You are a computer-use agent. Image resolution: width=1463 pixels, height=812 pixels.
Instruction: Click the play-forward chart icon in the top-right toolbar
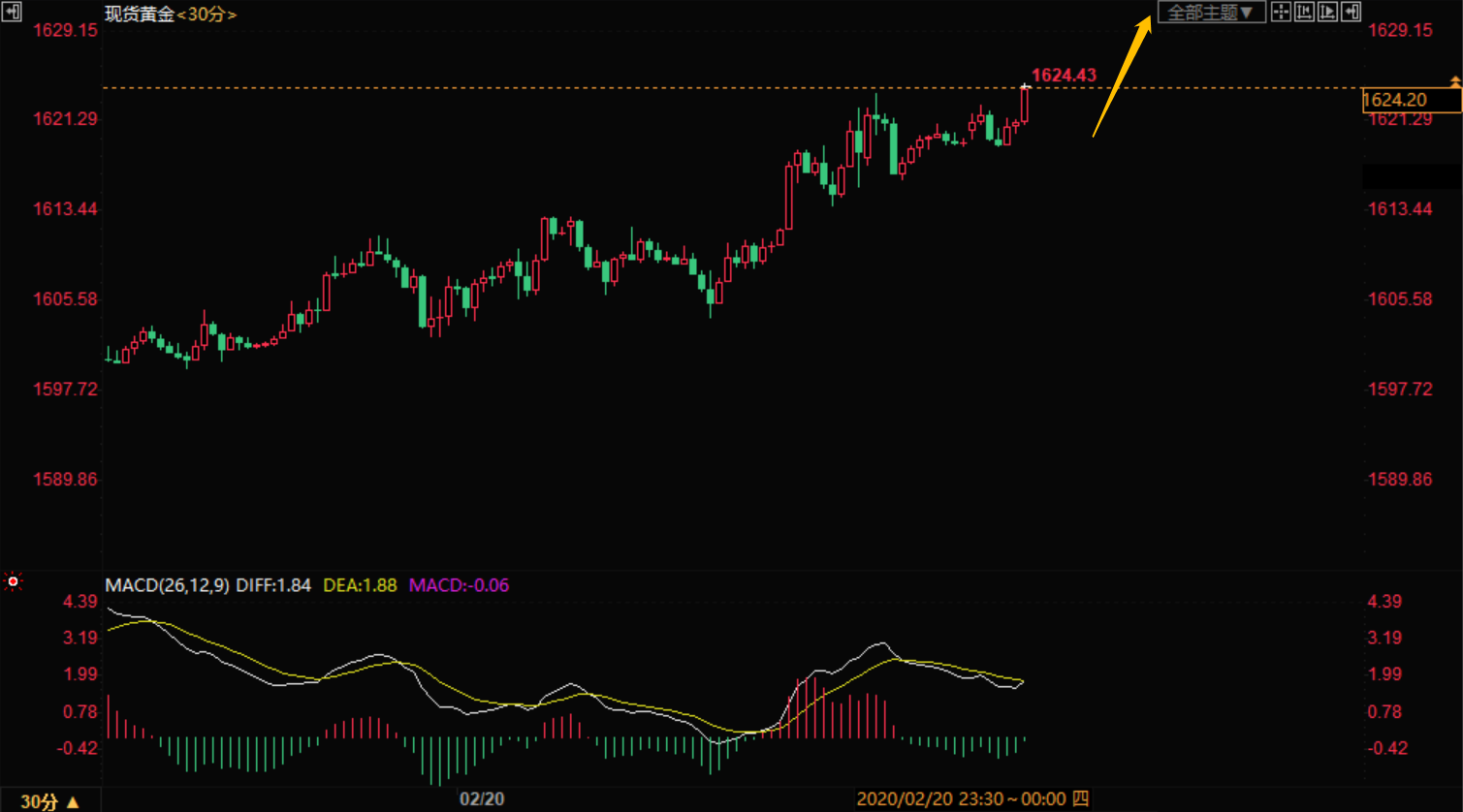click(x=1327, y=13)
